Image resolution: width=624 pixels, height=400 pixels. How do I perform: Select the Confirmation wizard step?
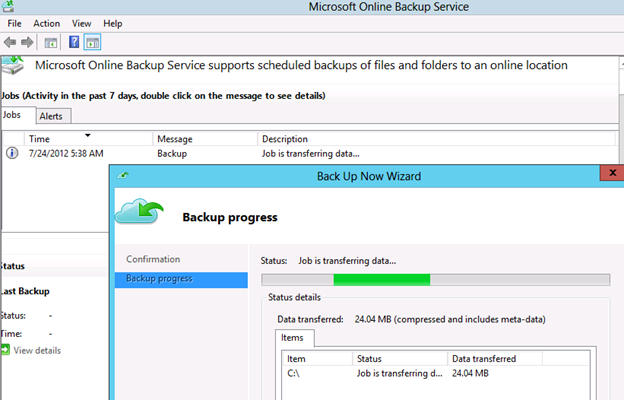pos(153,259)
